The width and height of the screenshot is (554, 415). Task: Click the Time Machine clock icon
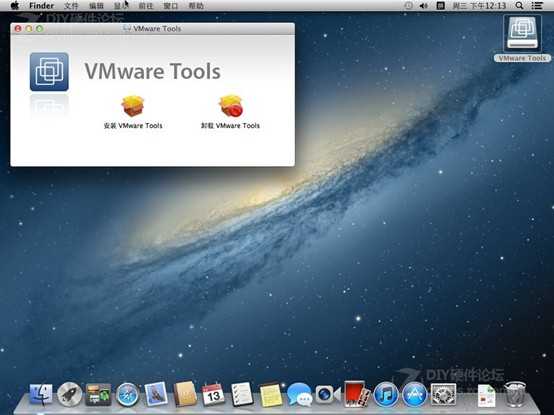(408, 6)
